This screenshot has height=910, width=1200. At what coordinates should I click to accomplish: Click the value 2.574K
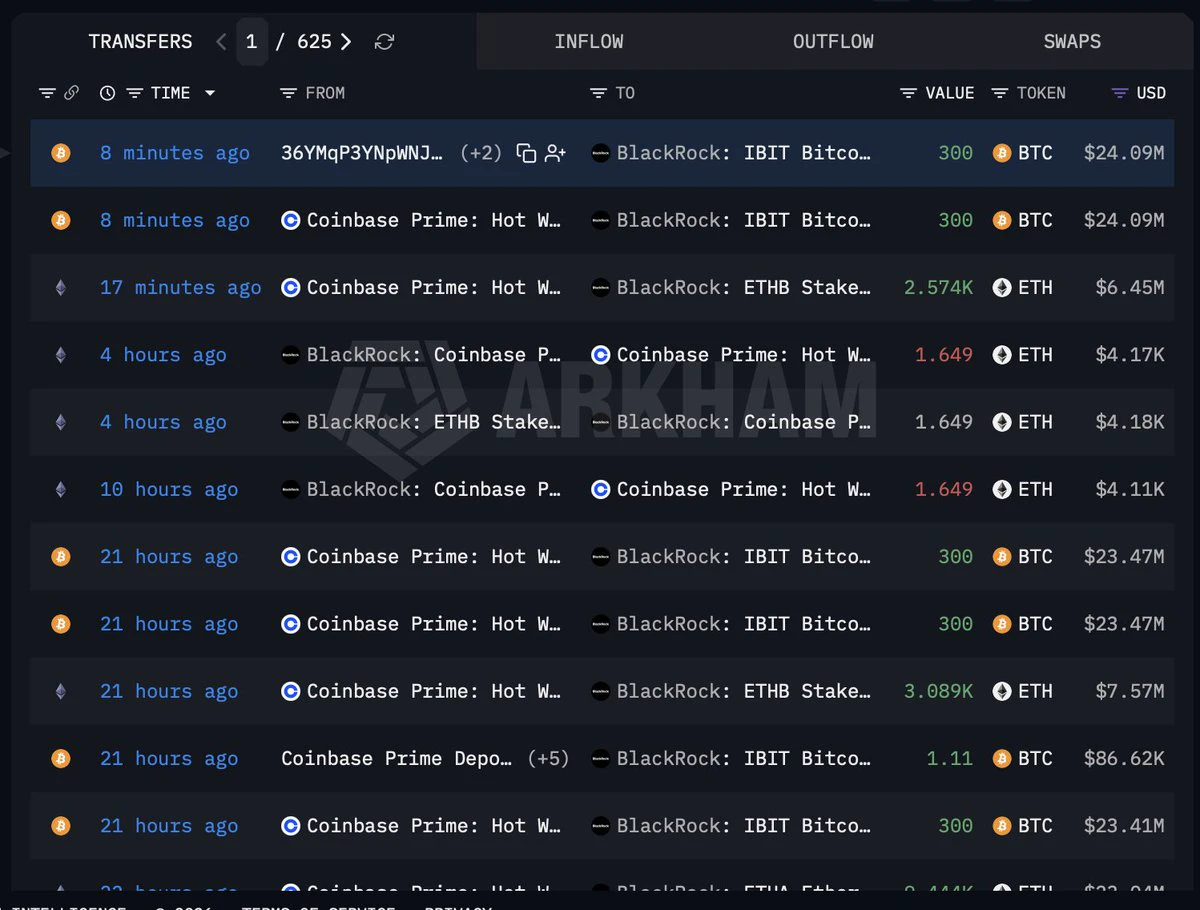coord(938,287)
